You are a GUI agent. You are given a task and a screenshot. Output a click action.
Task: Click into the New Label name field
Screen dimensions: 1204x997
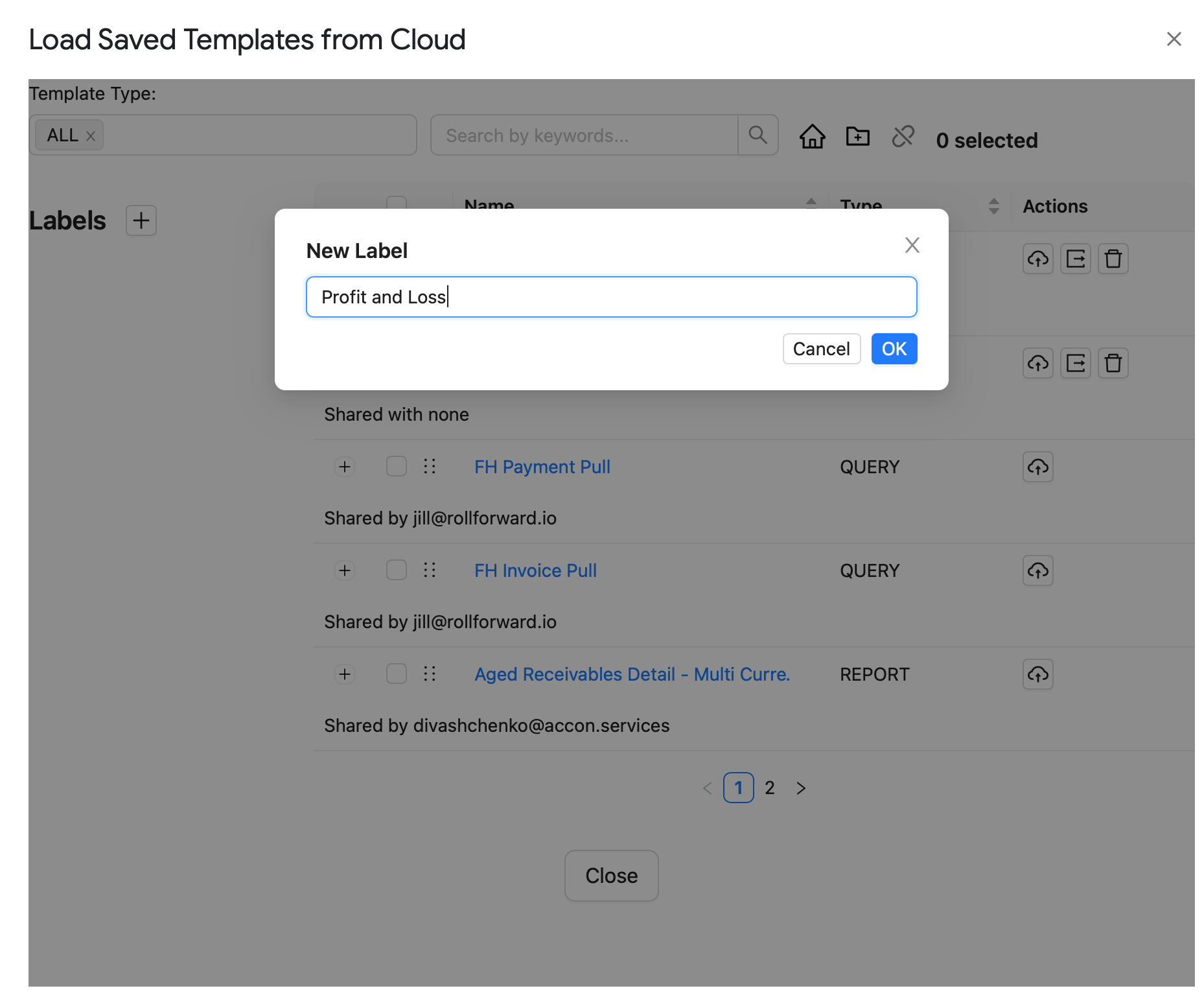click(x=611, y=297)
